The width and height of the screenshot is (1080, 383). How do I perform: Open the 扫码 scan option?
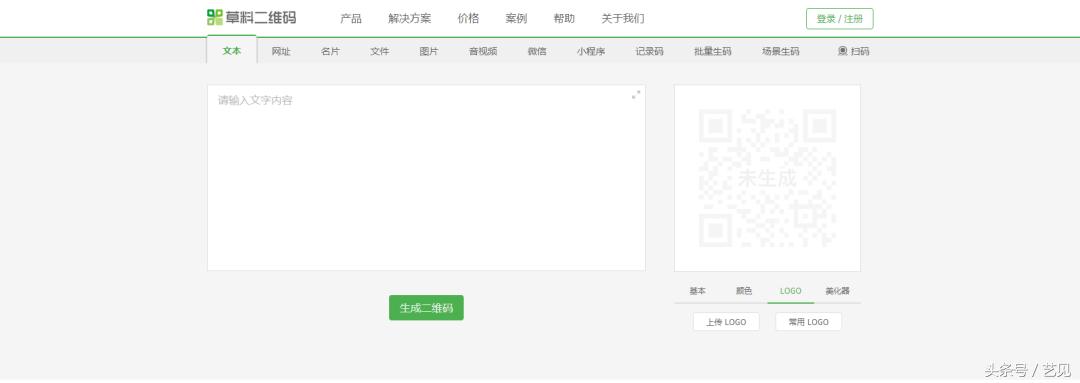tap(853, 51)
